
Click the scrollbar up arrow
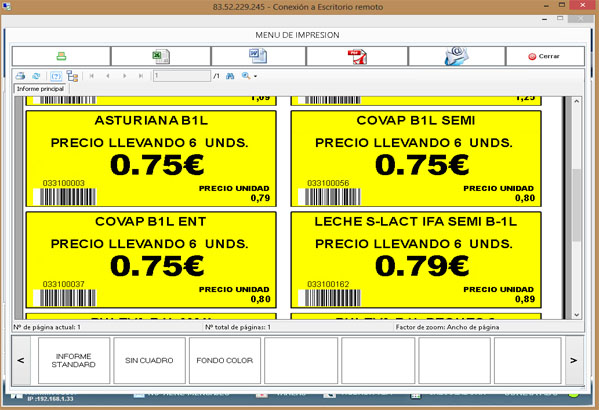pyautogui.click(x=576, y=101)
